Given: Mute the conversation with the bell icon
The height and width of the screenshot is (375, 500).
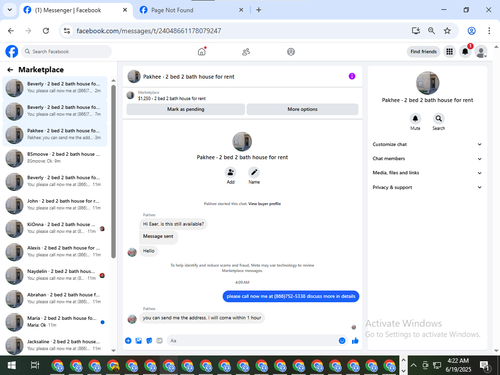Looking at the screenshot, I should [415, 118].
